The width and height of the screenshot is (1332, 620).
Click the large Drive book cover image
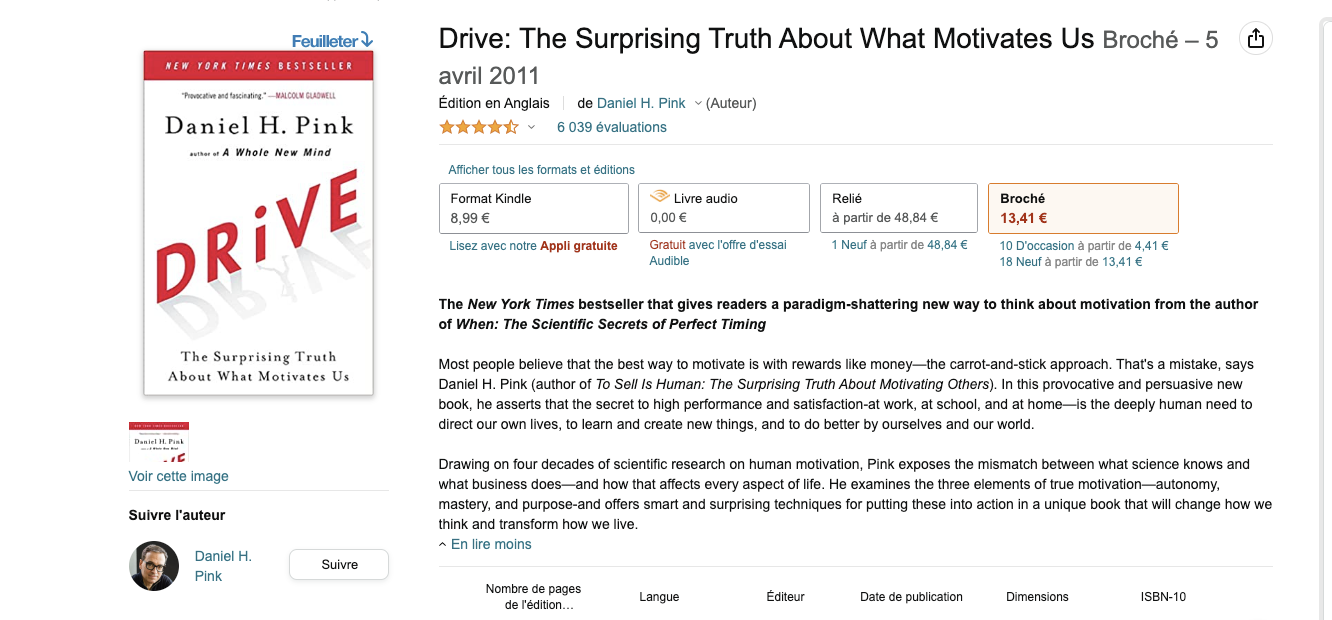[258, 223]
